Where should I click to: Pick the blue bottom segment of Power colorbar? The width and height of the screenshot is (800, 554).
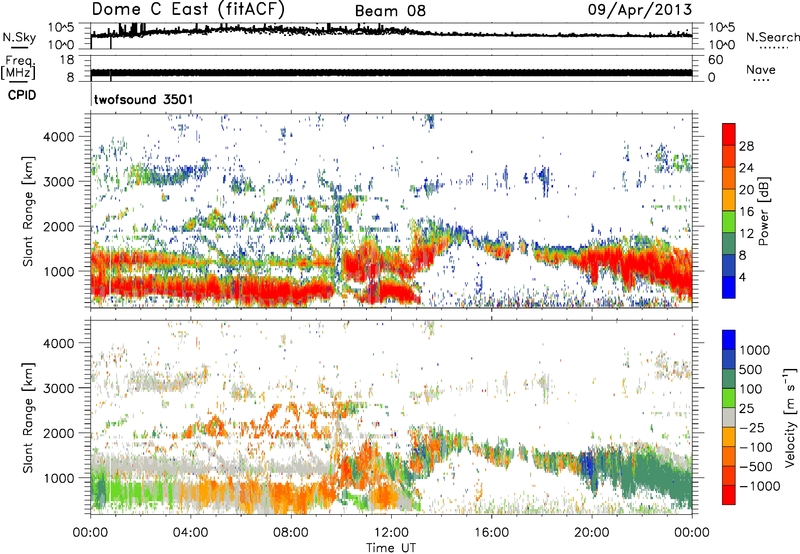729,288
